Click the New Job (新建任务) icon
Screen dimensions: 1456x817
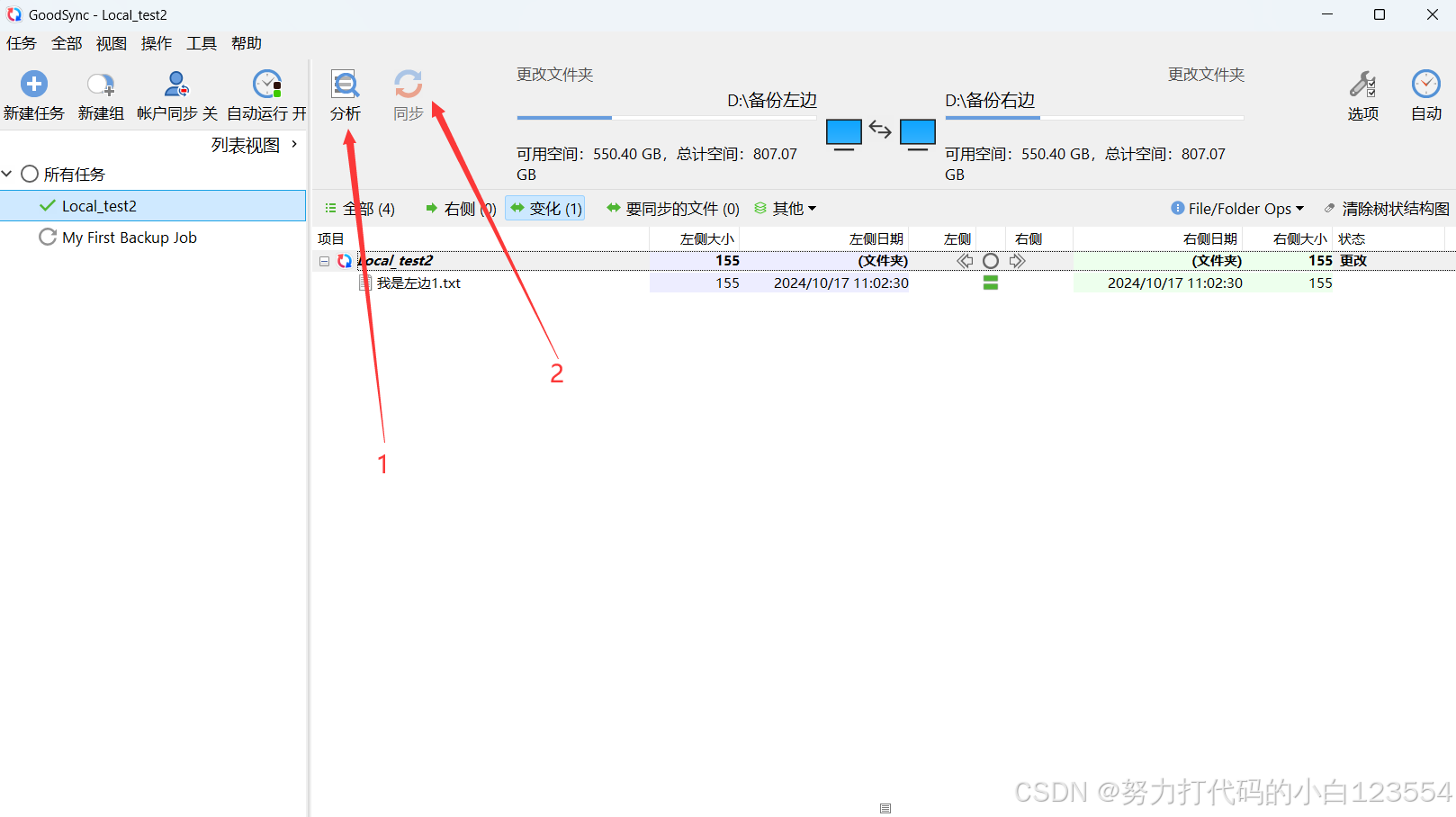point(34,85)
